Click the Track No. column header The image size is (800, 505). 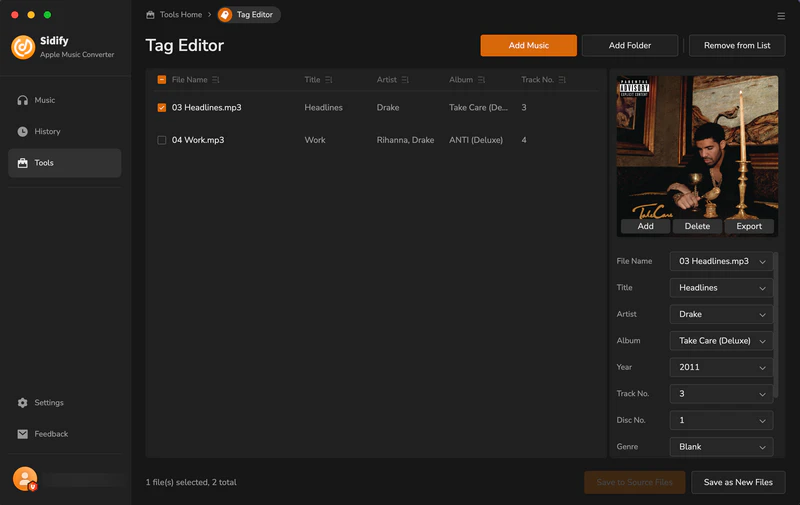coord(537,80)
